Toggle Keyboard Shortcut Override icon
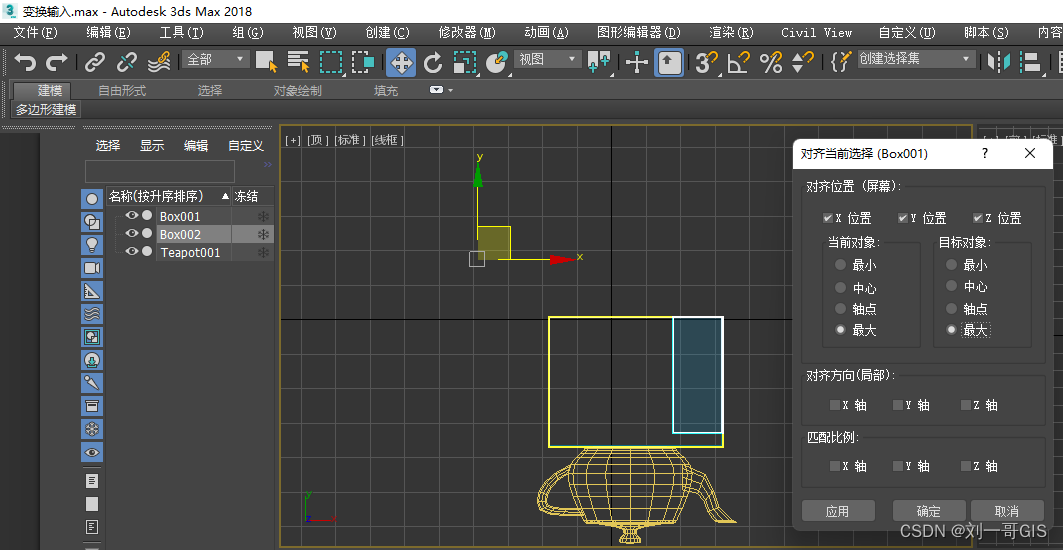 pos(669,62)
